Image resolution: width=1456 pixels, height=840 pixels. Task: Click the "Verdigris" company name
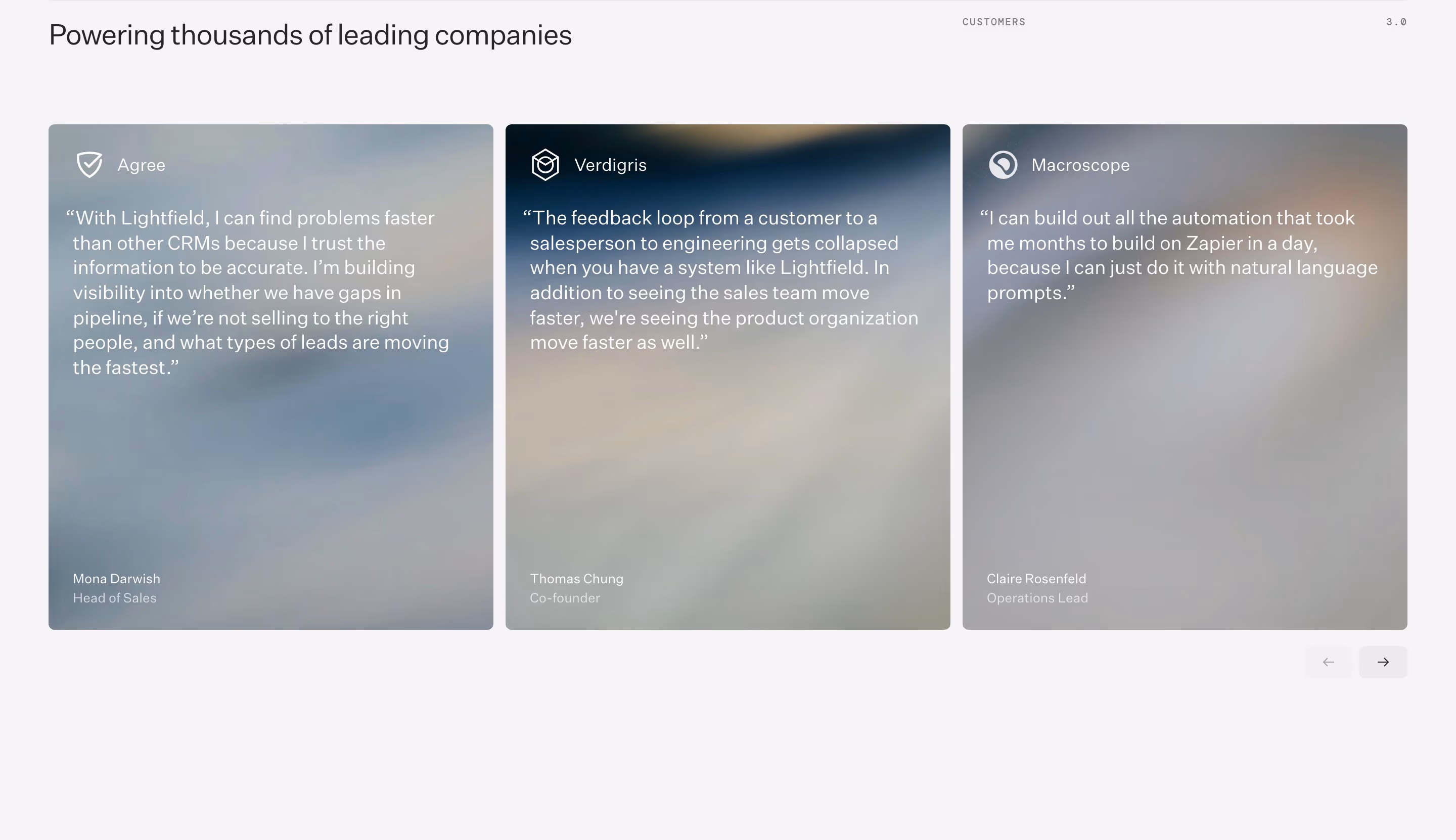[x=611, y=165]
